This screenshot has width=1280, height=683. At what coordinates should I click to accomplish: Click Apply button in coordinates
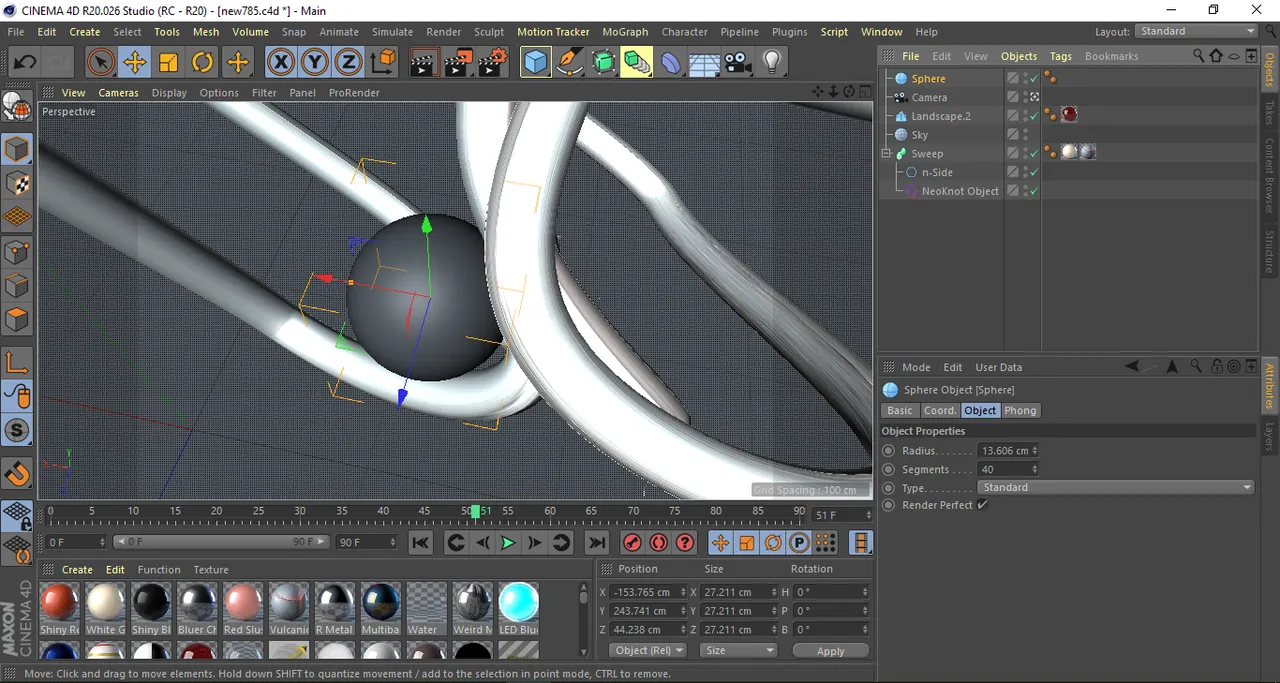[830, 650]
